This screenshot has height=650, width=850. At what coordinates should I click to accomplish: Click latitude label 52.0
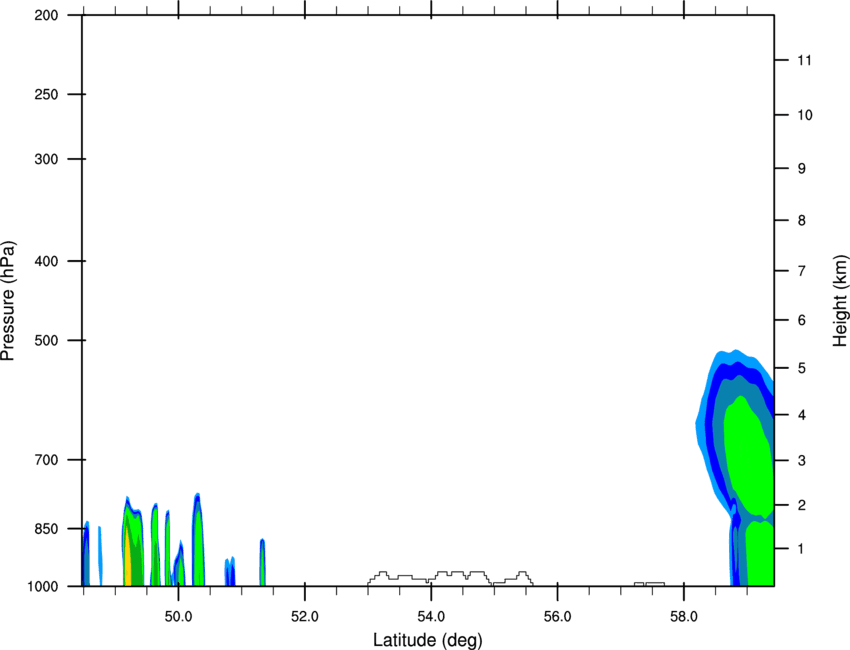(x=305, y=616)
